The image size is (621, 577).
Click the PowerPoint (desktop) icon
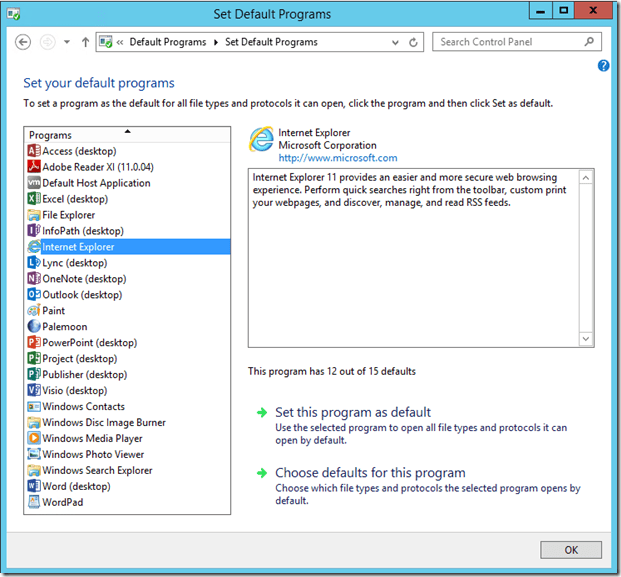click(x=34, y=343)
